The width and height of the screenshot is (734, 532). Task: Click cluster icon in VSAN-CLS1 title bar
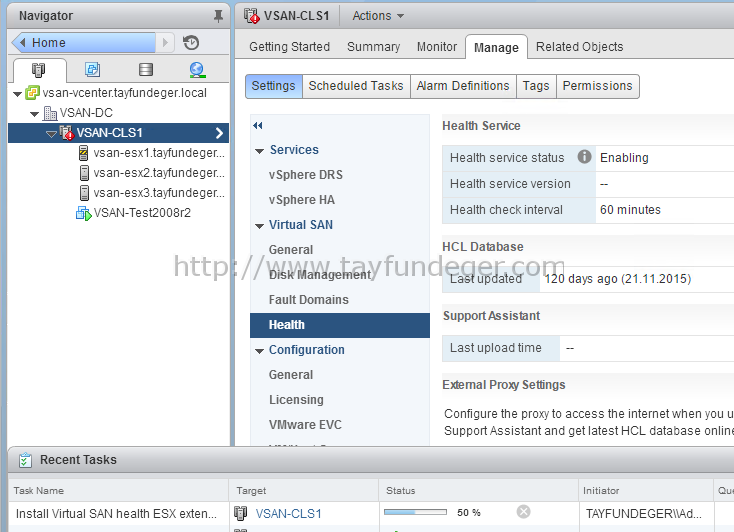click(252, 16)
